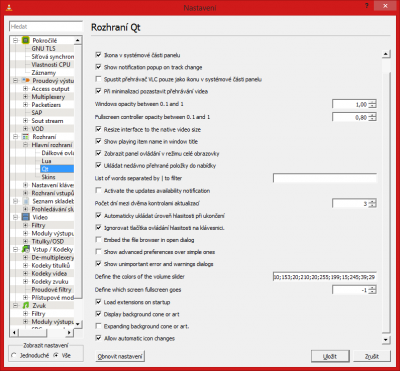The width and height of the screenshot is (400, 371).
Task: Select the Skins tree item
Action: tap(48, 177)
